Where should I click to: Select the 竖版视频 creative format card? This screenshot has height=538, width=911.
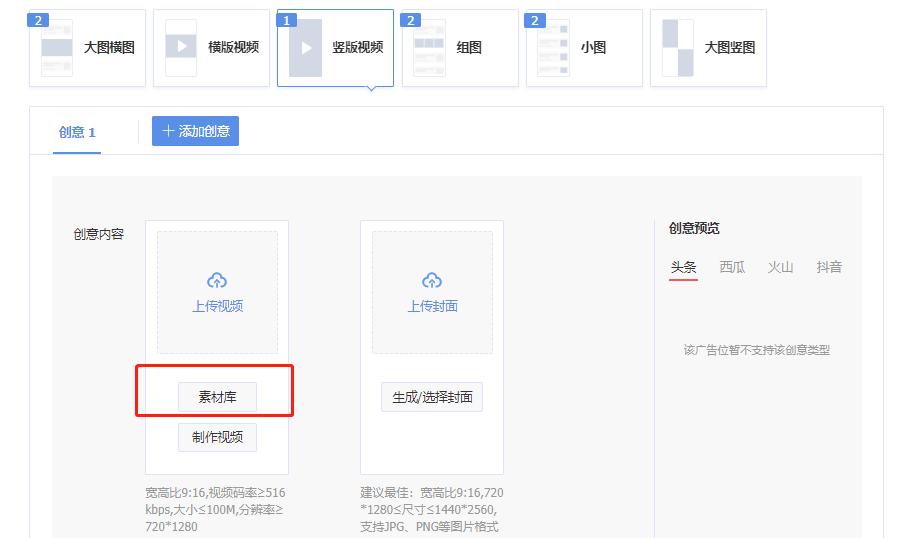pyautogui.click(x=335, y=48)
